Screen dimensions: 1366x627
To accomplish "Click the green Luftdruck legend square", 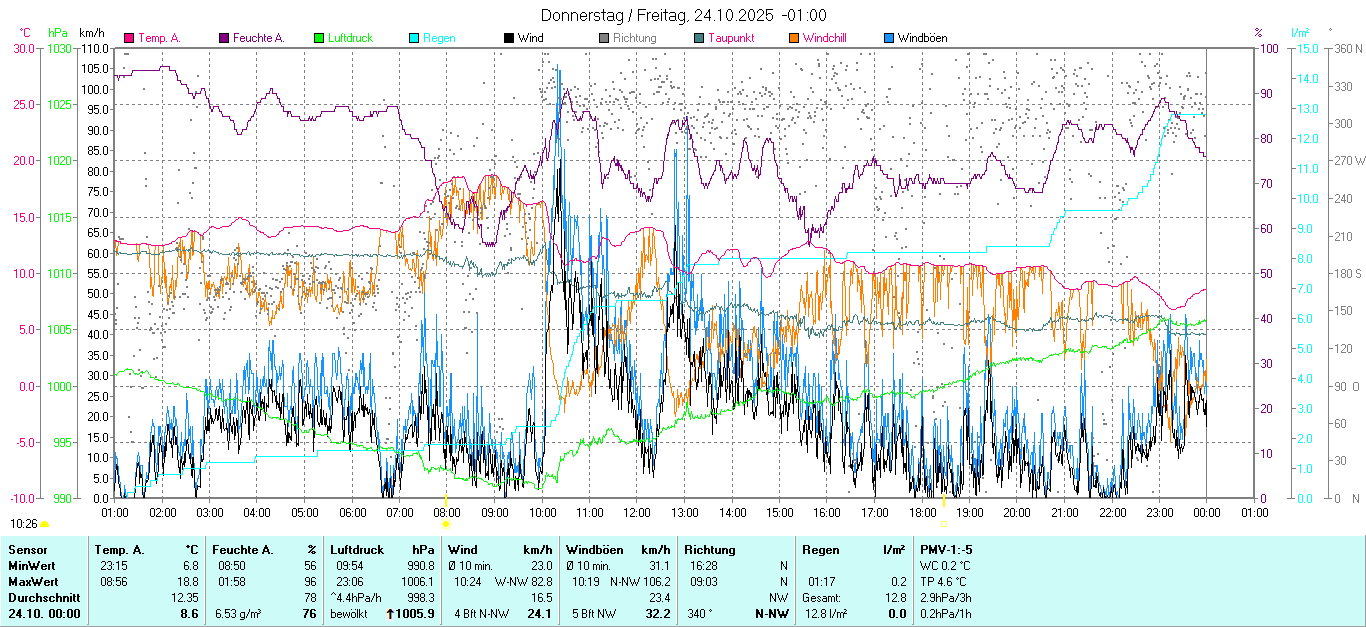I will 319,38.
